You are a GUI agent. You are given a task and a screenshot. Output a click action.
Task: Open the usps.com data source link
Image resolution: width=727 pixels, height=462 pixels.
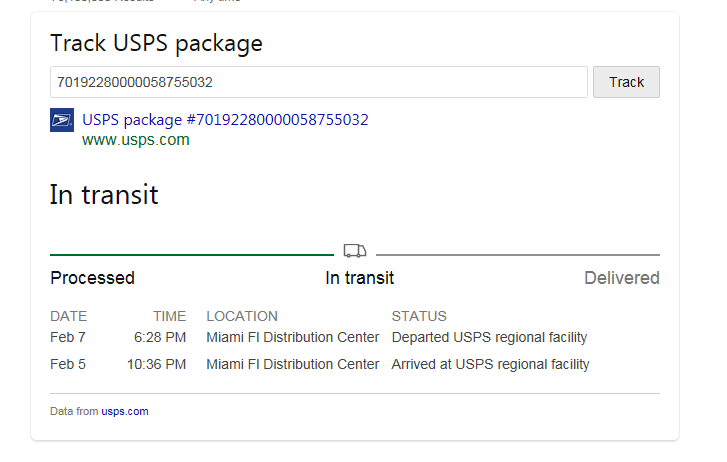125,411
